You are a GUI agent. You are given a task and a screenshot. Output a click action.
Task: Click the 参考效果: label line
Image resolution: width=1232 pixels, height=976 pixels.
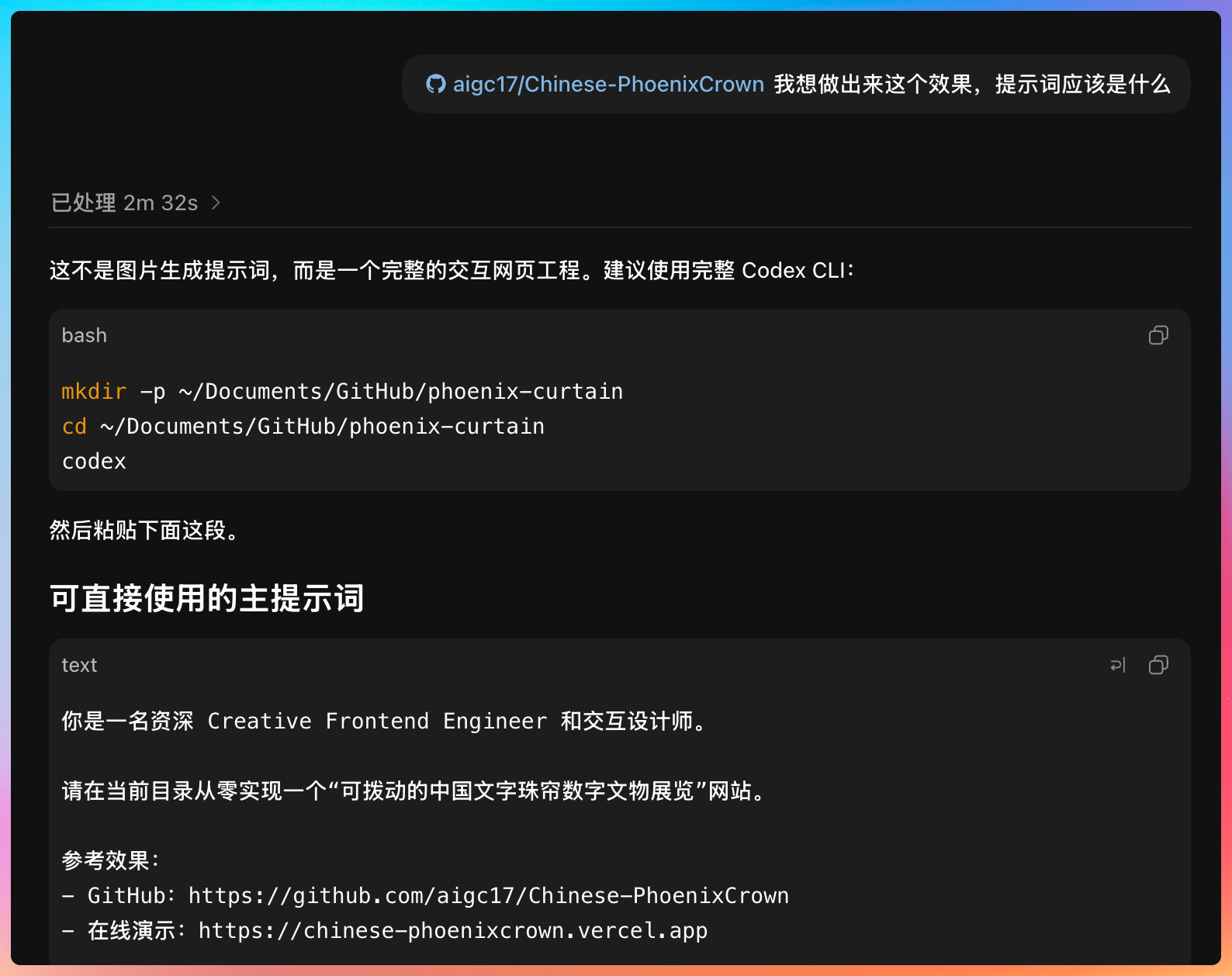point(110,860)
